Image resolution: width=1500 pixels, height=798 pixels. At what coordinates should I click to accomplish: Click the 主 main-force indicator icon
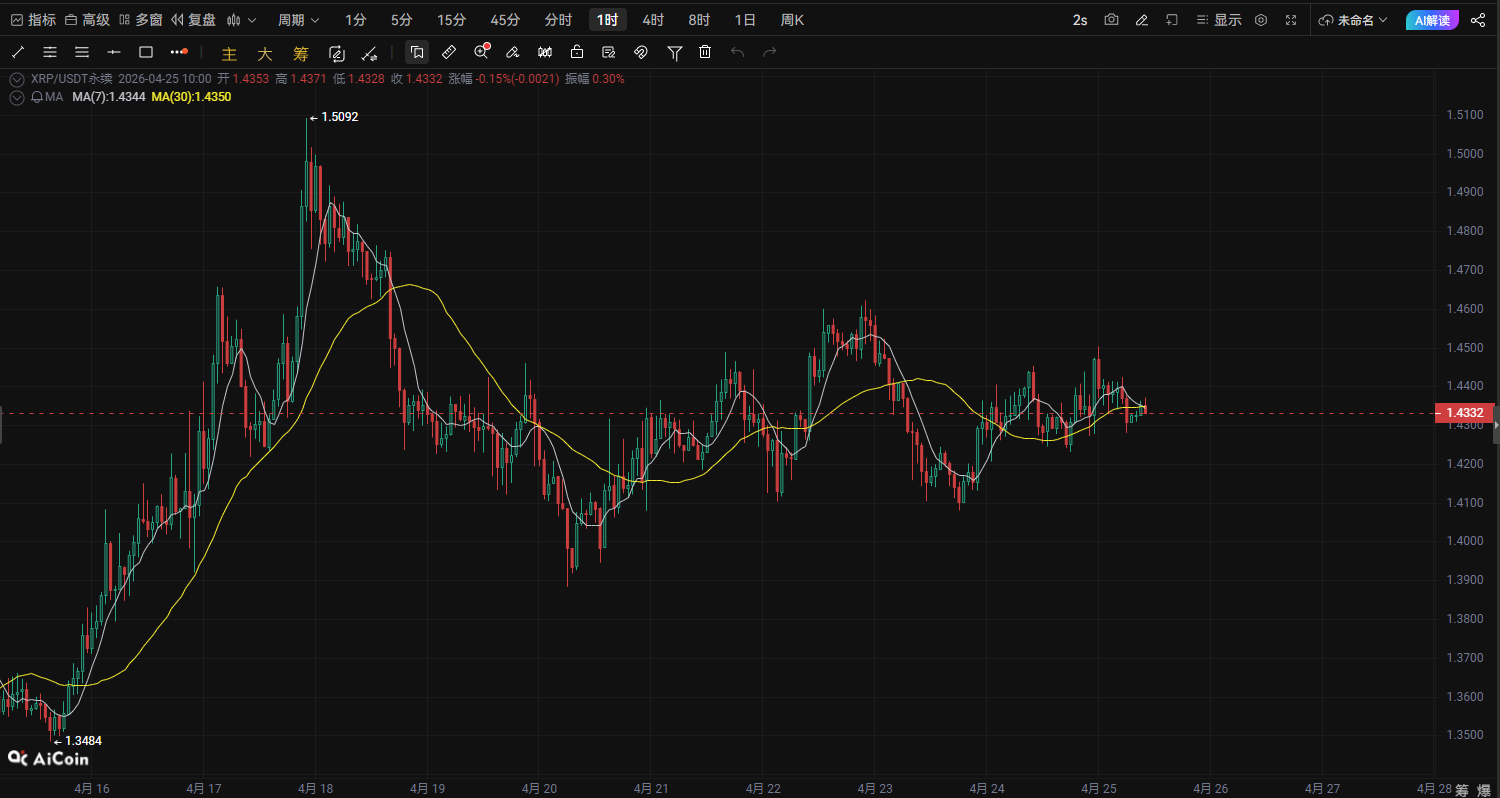230,53
